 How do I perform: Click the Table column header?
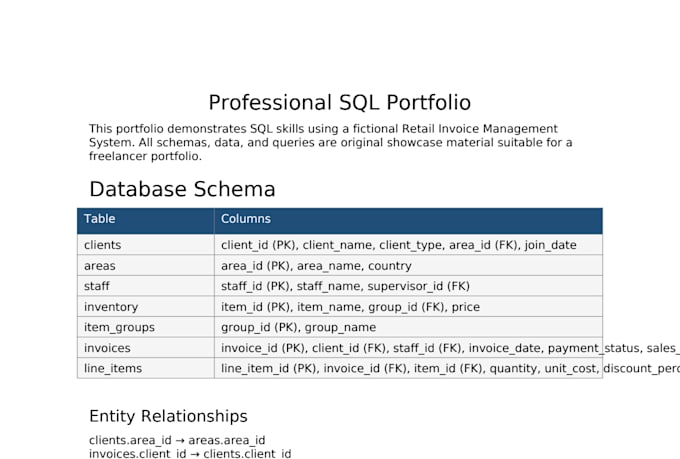[146, 221]
